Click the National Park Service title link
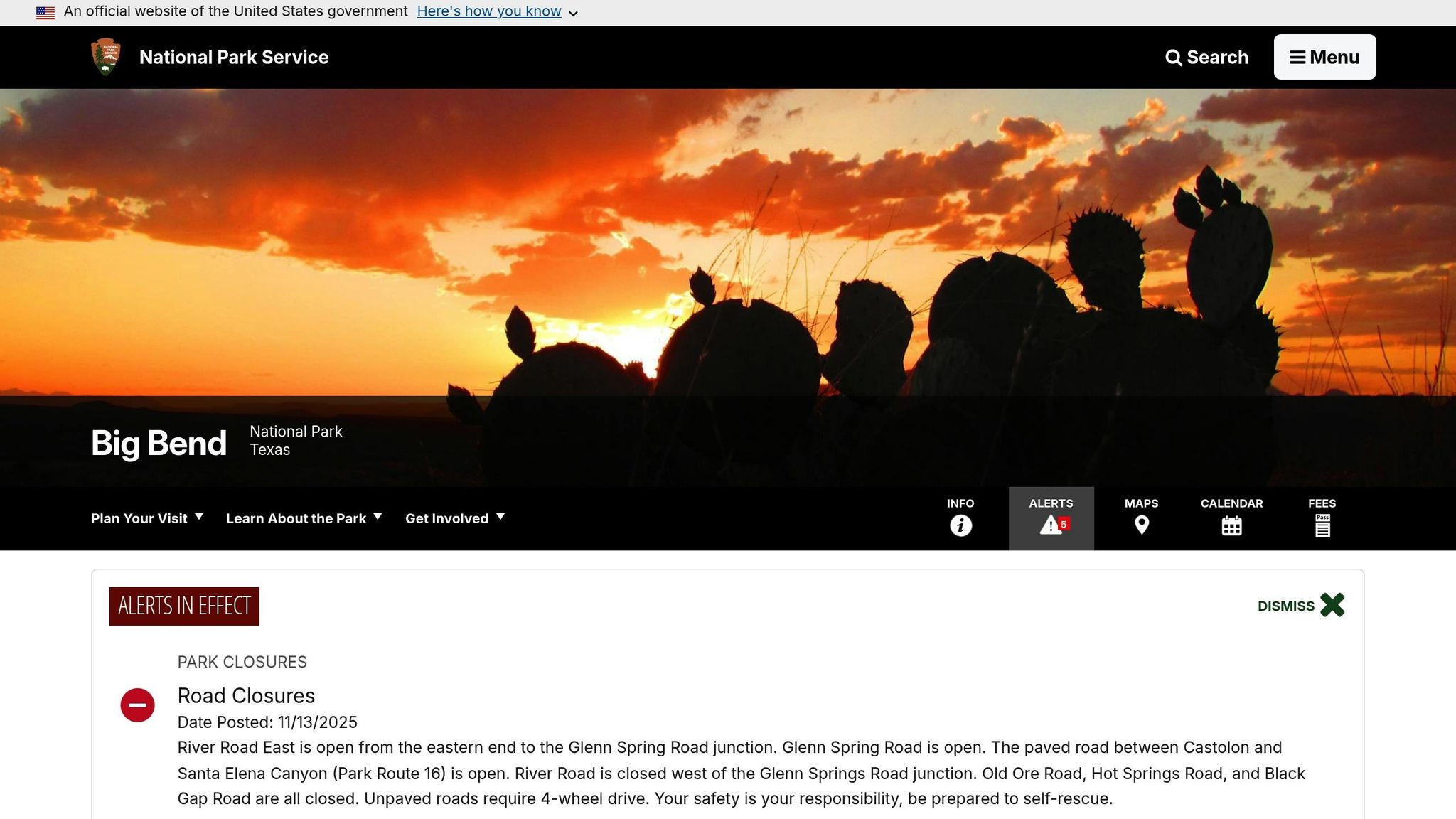 pos(234,58)
